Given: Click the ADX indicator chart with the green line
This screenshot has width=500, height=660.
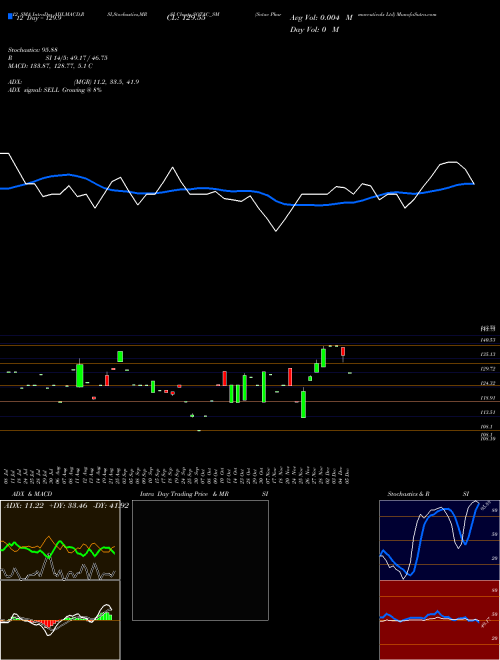Looking at the screenshot, I should tap(60, 540).
